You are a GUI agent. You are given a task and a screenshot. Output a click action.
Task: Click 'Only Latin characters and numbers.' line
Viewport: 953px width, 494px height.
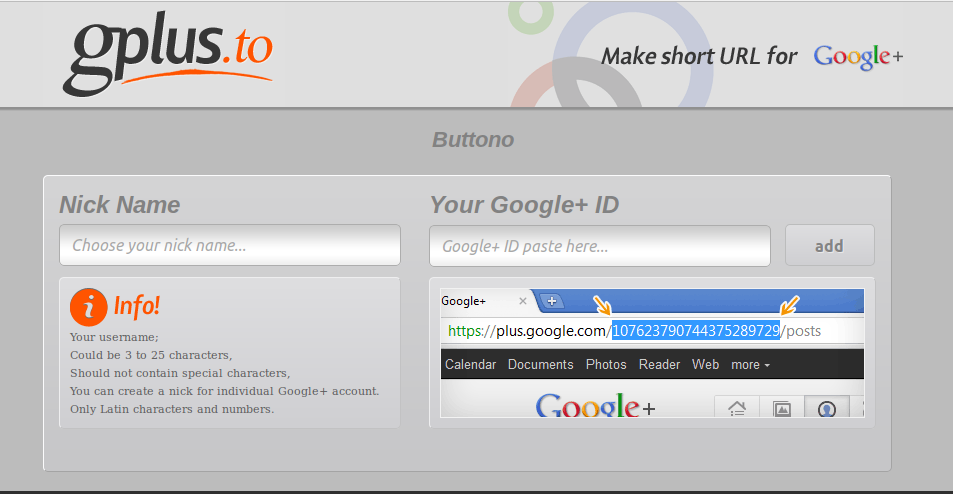[x=172, y=409]
